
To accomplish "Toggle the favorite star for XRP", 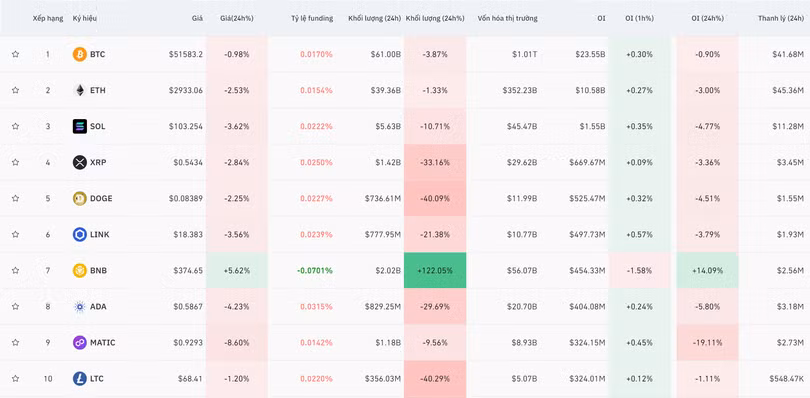I will click(x=15, y=162).
